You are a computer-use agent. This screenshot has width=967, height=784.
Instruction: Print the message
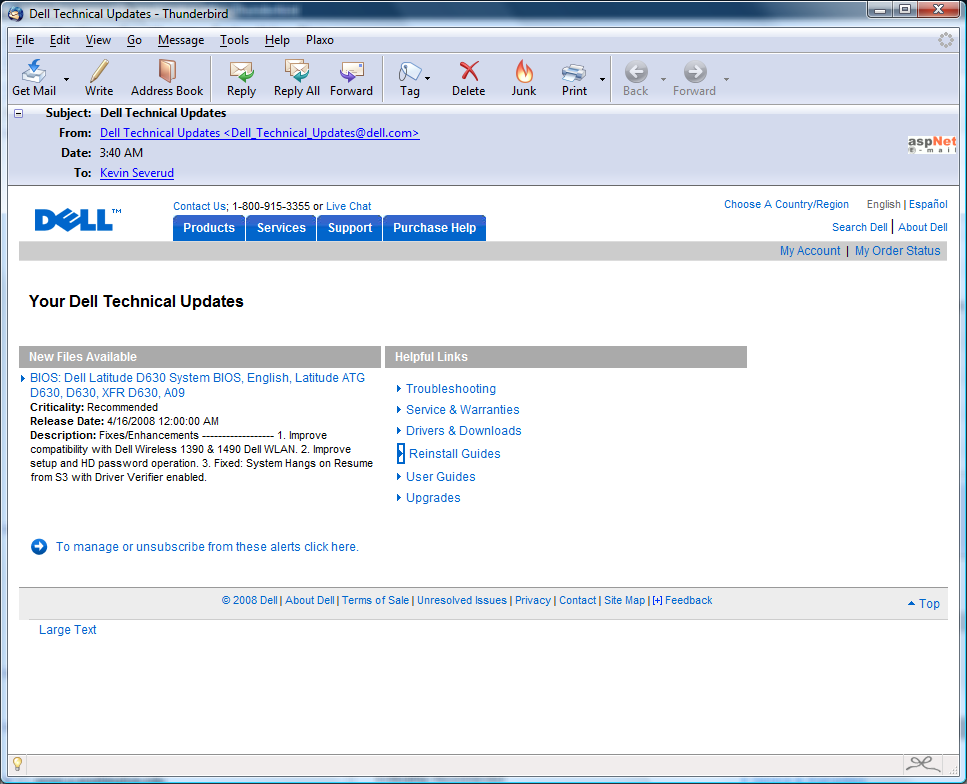tap(574, 78)
